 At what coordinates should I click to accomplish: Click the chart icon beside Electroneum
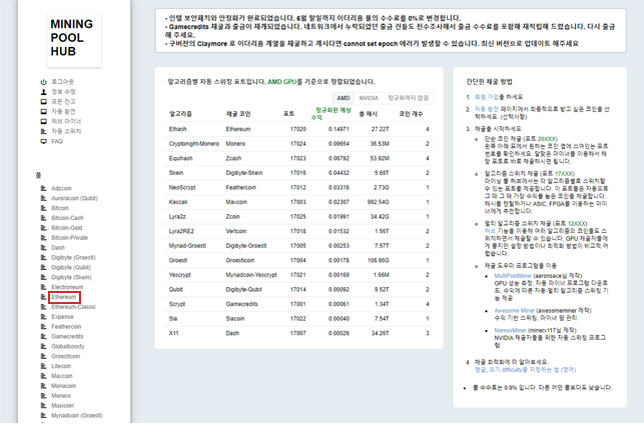[x=44, y=287]
